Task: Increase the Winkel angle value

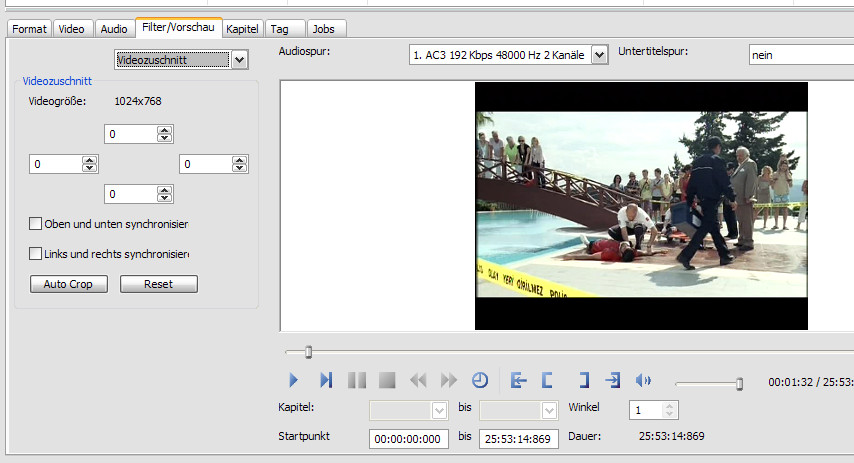Action: tap(669, 406)
